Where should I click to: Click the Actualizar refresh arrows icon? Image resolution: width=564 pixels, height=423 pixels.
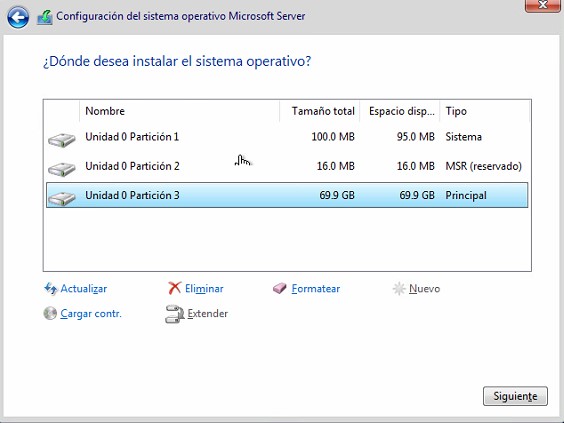click(x=50, y=288)
